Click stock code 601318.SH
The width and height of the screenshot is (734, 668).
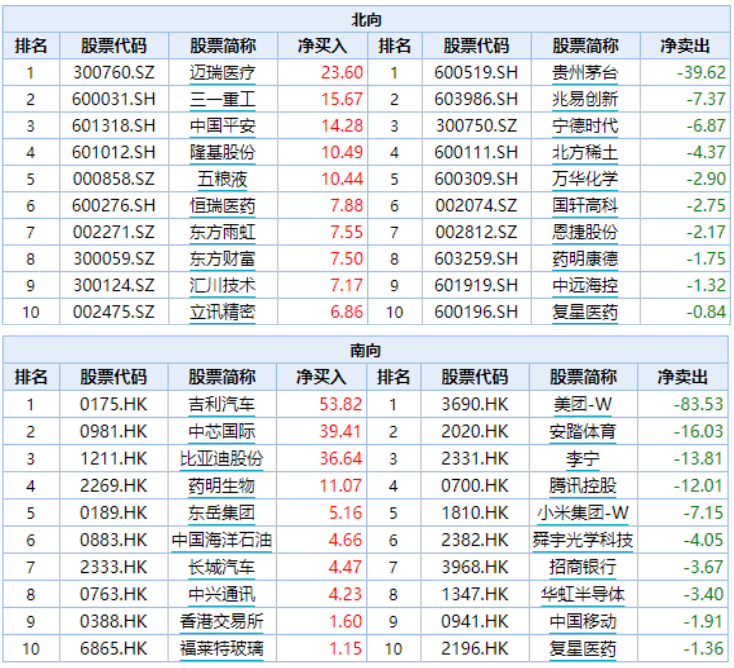(x=114, y=126)
